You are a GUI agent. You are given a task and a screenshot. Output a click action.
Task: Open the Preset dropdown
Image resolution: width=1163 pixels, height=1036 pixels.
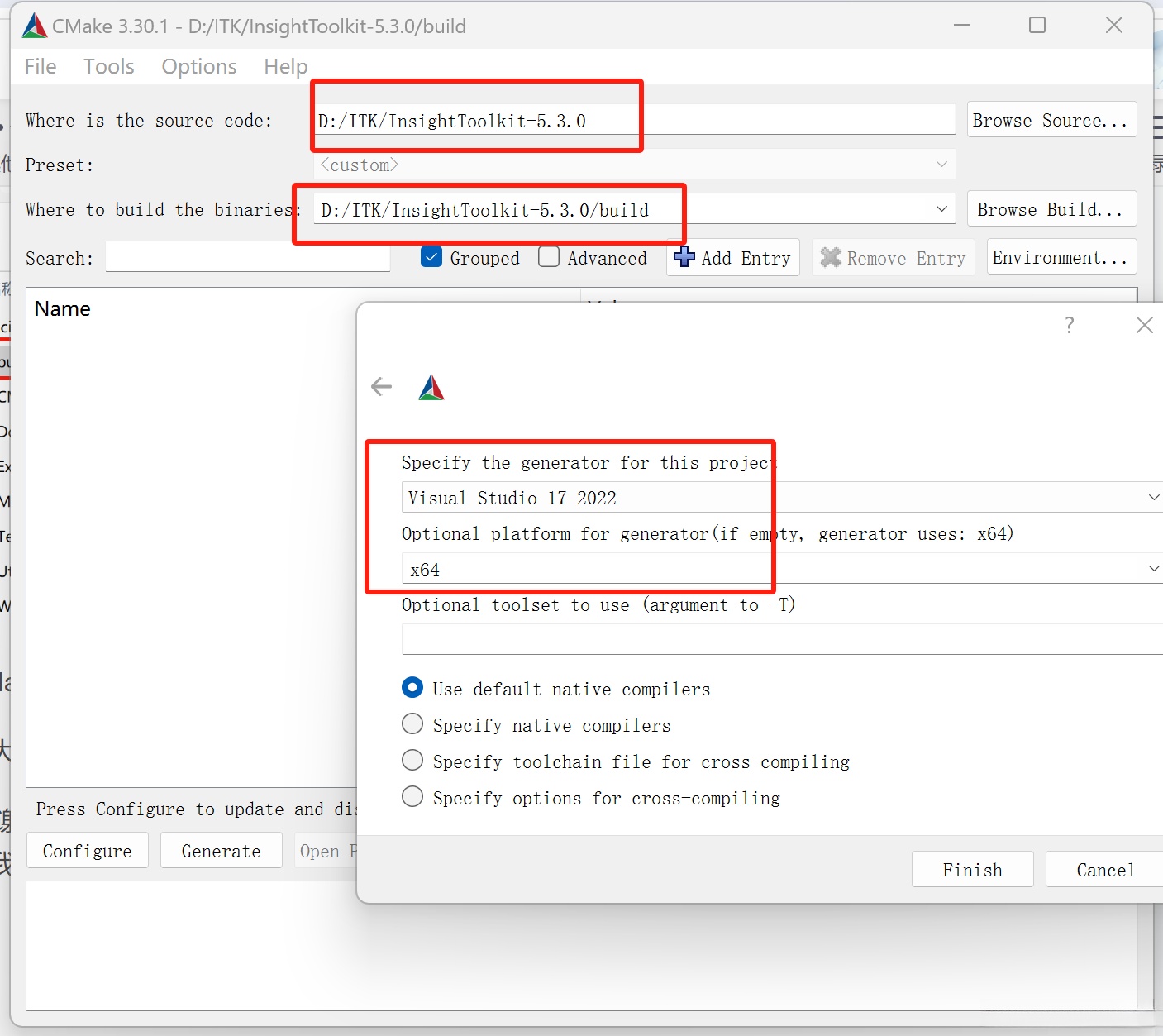pyautogui.click(x=635, y=165)
